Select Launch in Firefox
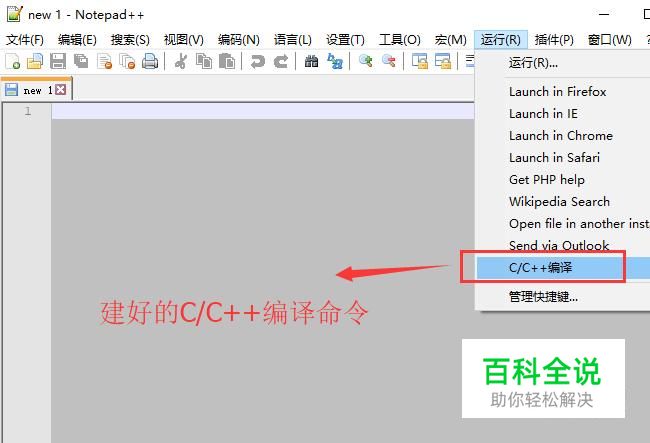 click(x=563, y=92)
